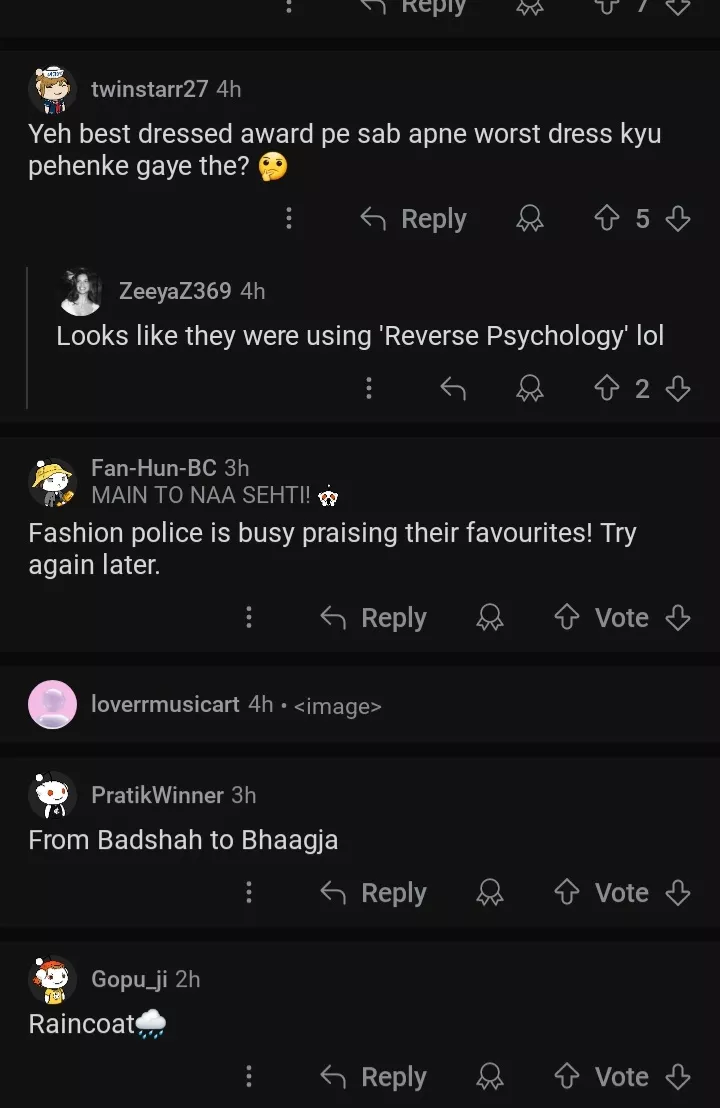Click the award icon on PratikWinner's comment
The width and height of the screenshot is (720, 1108).
490,892
